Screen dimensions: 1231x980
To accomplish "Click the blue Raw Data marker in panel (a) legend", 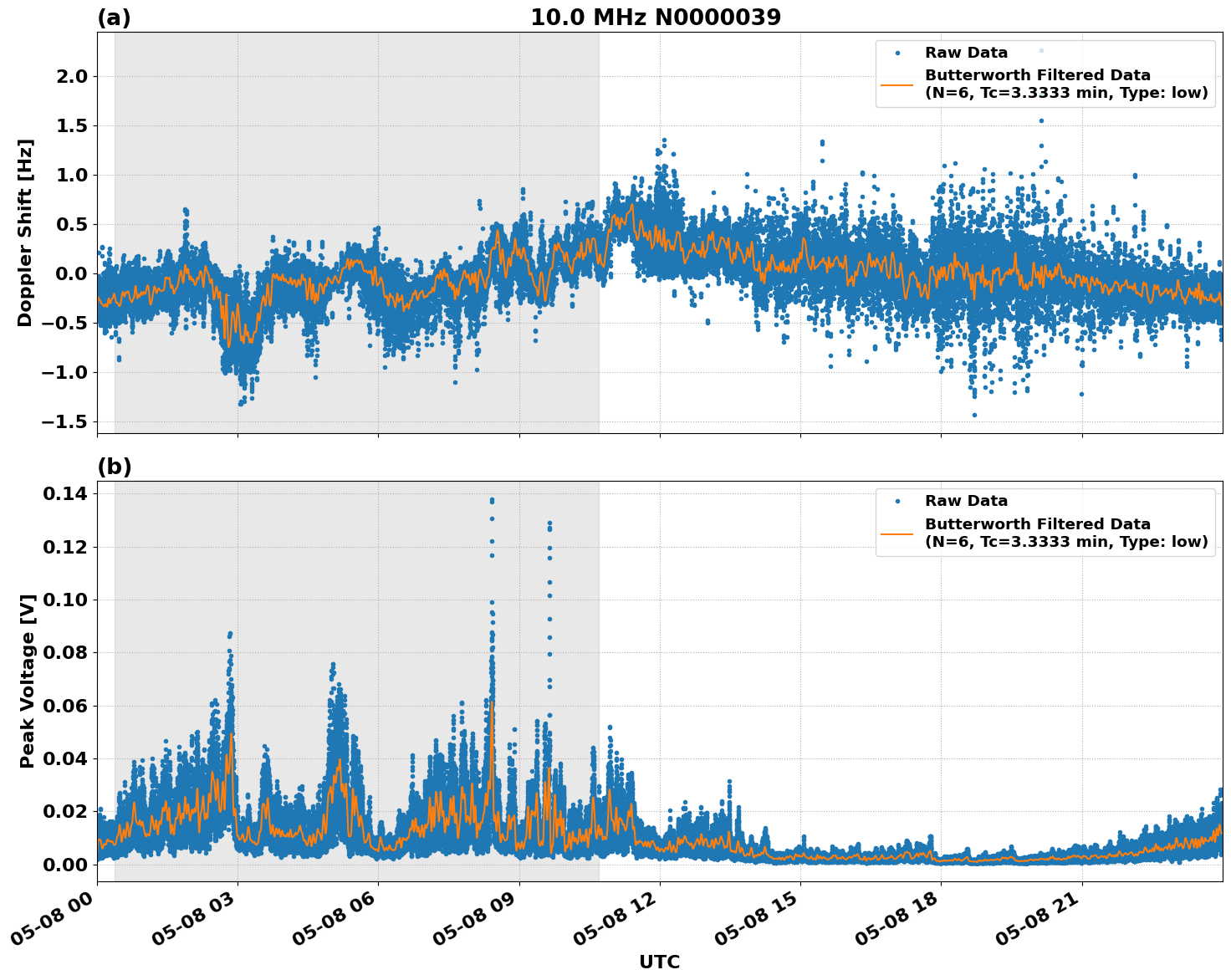I will (x=899, y=51).
